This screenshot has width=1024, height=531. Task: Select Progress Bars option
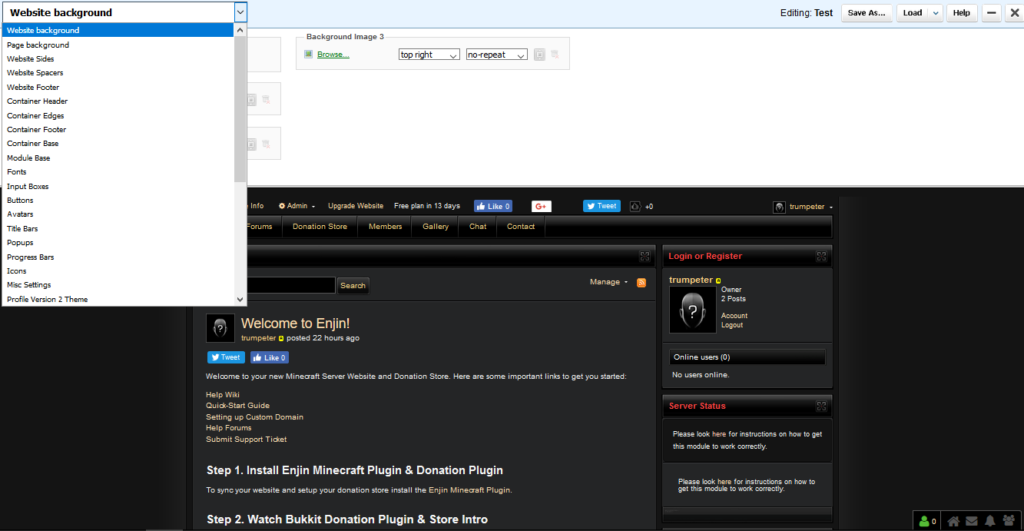118,257
